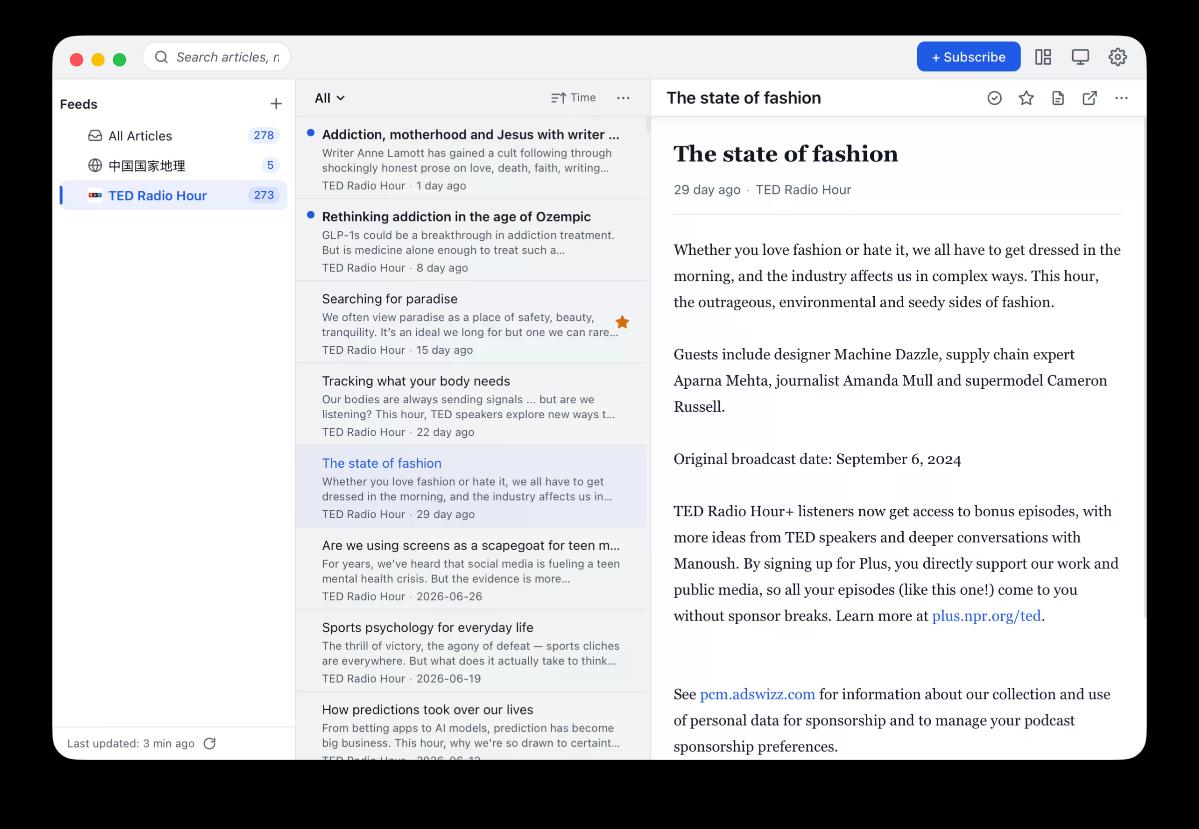Mark article as read with checkmark circle icon
The height and width of the screenshot is (829, 1199).
(x=994, y=98)
